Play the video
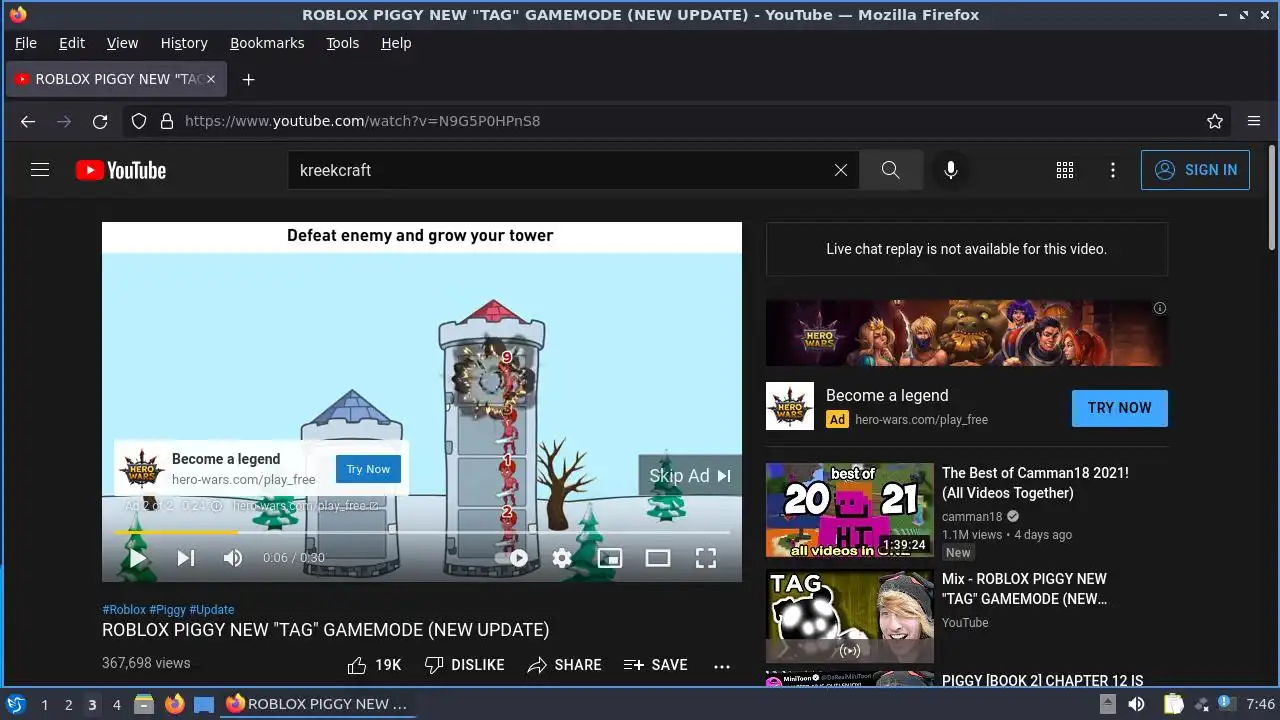The width and height of the screenshot is (1280, 720). coord(138,558)
